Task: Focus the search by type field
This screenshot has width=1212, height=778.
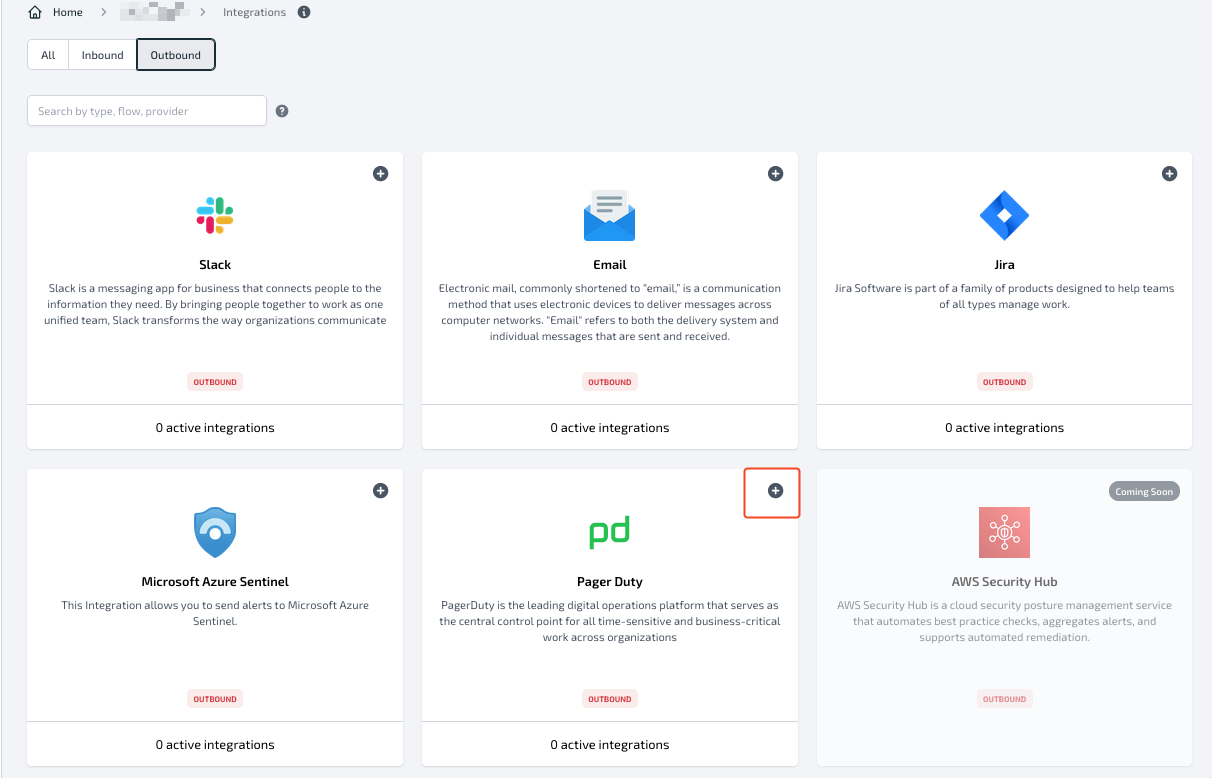Action: click(x=147, y=111)
